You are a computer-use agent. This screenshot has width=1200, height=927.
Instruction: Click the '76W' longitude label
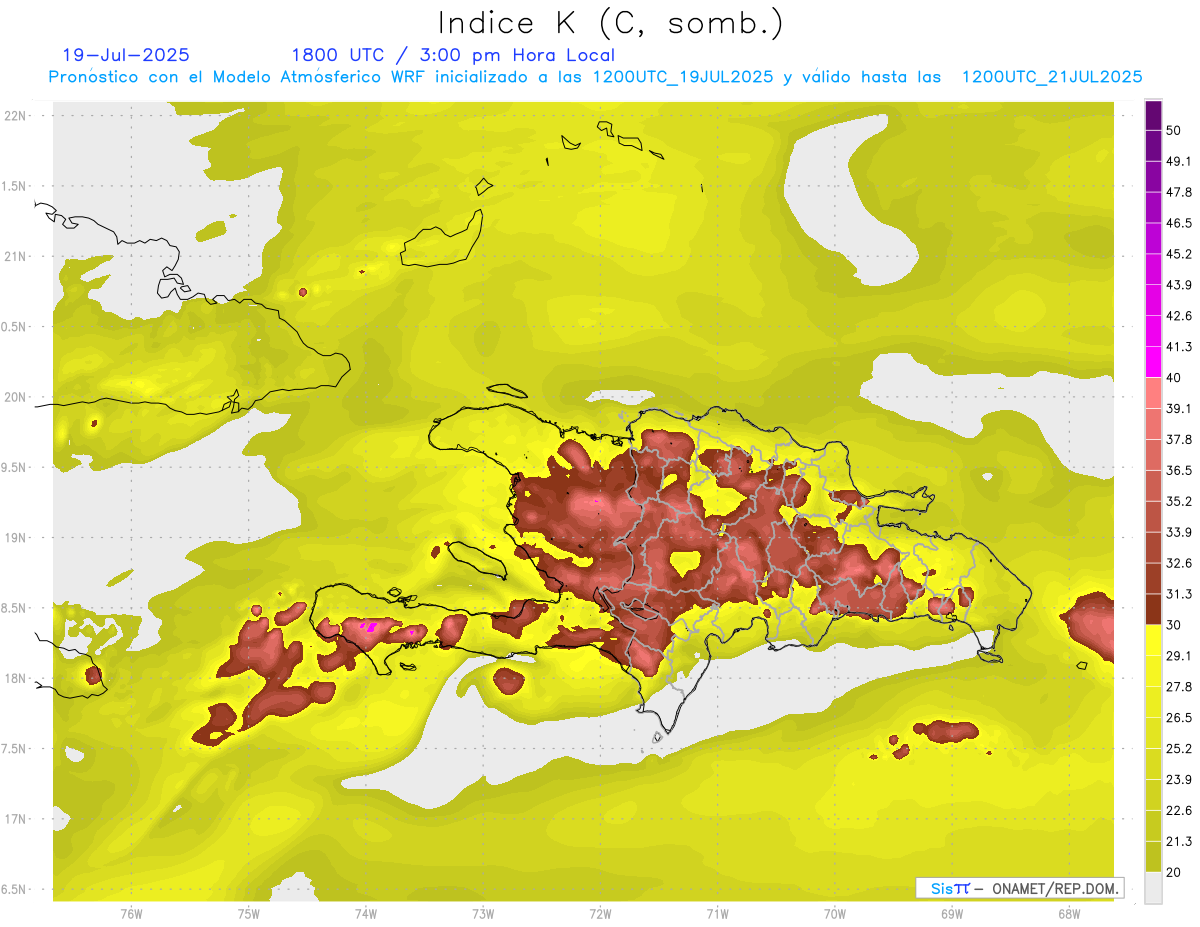pyautogui.click(x=131, y=914)
